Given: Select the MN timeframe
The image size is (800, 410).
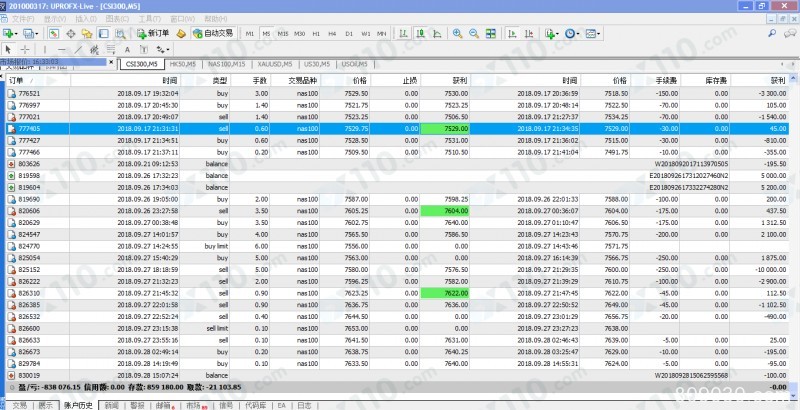Looking at the screenshot, I should pos(381,34).
